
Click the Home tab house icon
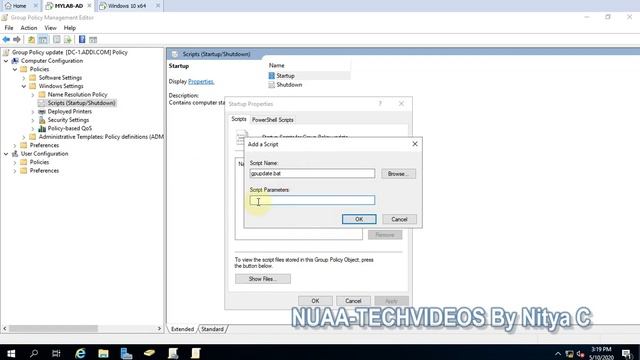(x=8, y=6)
